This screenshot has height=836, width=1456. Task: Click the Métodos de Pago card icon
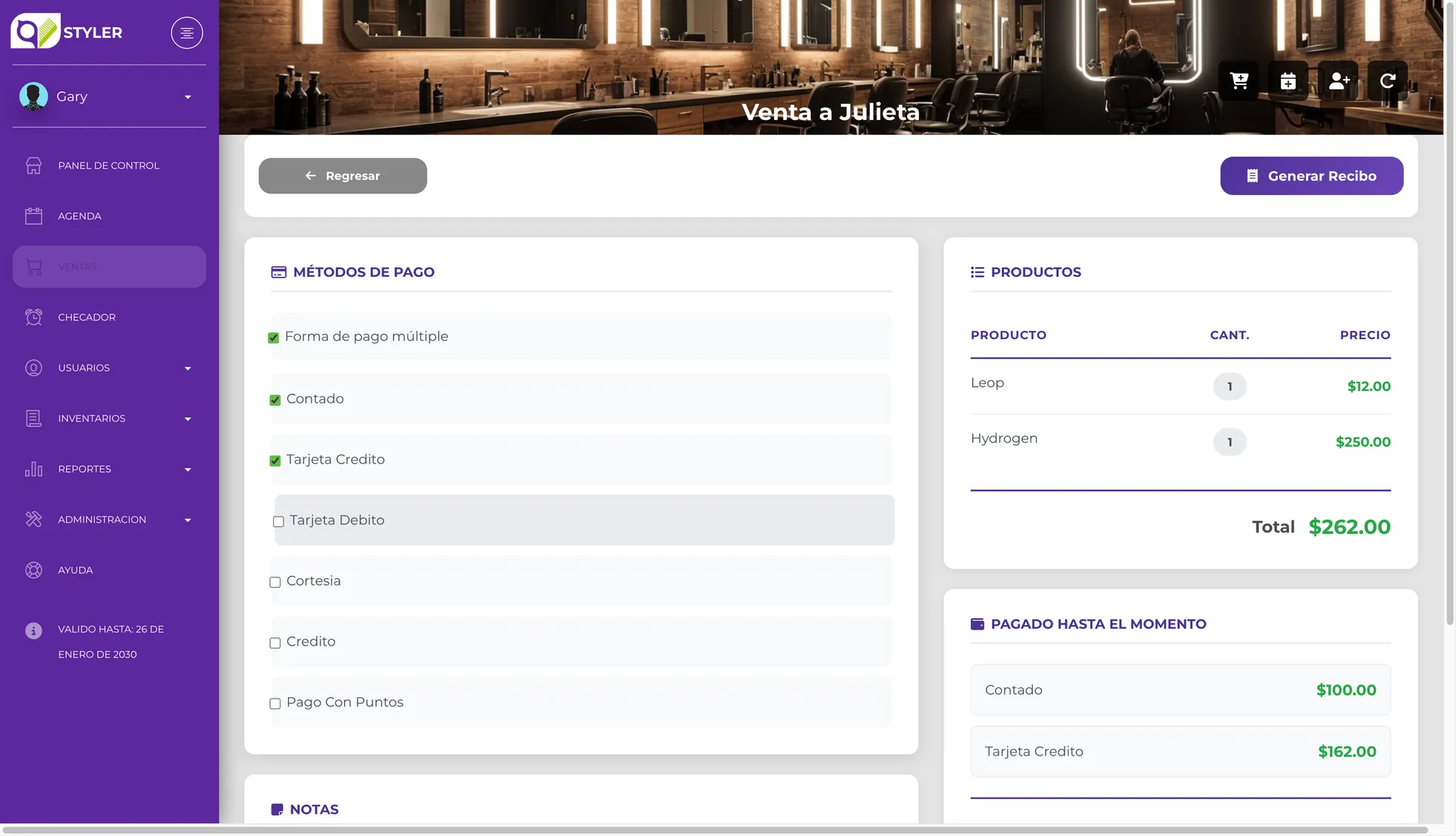pyautogui.click(x=278, y=272)
